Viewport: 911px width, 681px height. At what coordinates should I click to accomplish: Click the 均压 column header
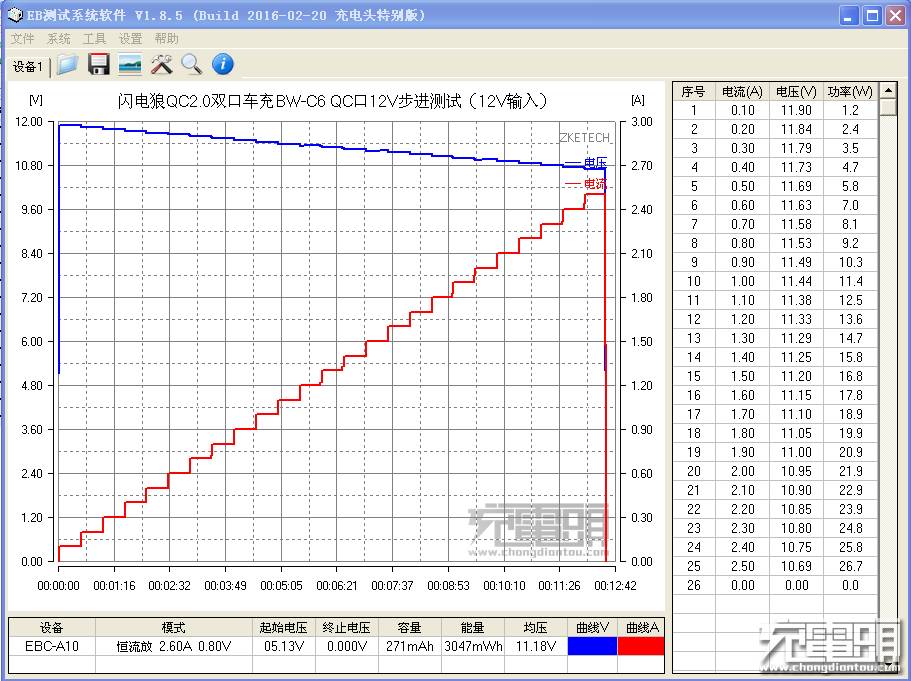tap(536, 628)
